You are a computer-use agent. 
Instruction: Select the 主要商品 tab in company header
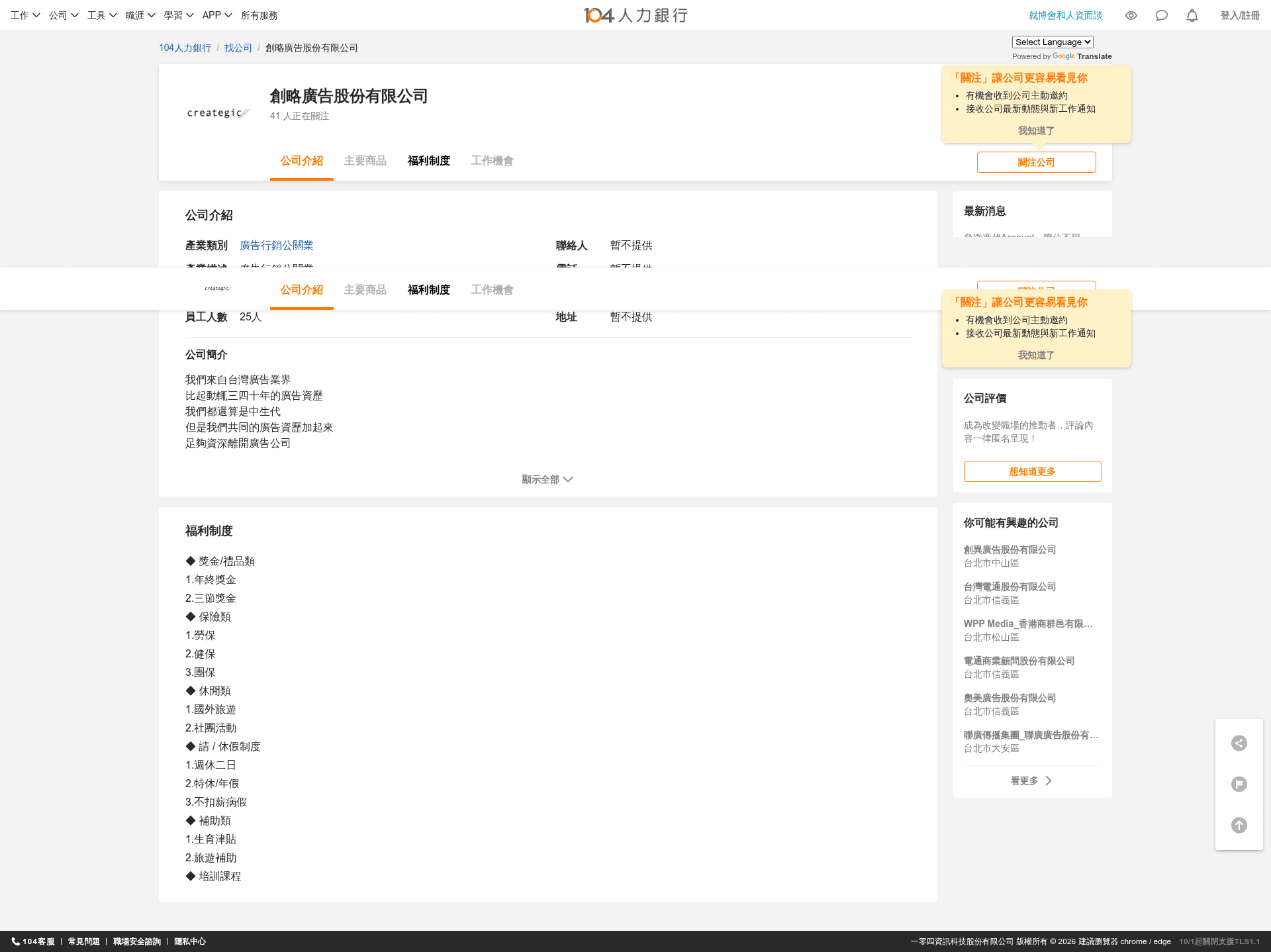click(365, 161)
